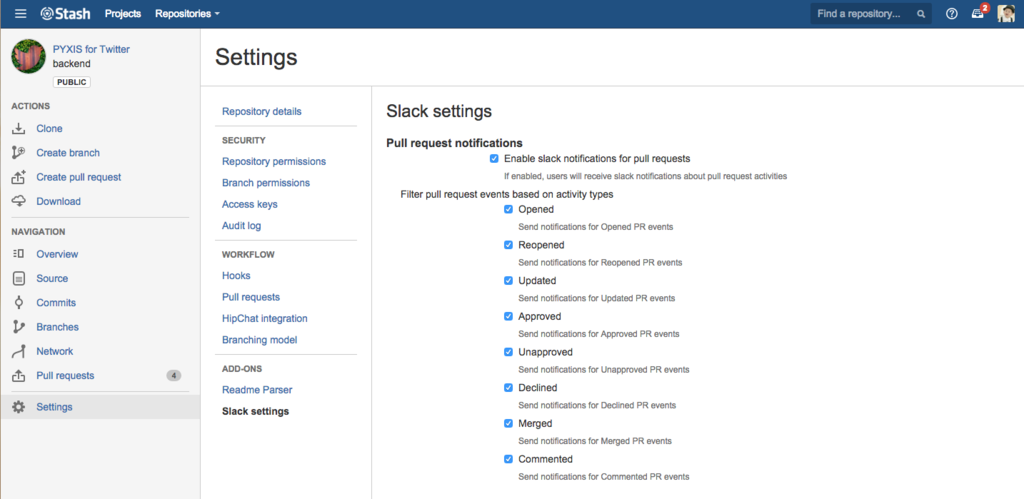1024x499 pixels.
Task: Click the Branches icon
Action: pos(19,327)
